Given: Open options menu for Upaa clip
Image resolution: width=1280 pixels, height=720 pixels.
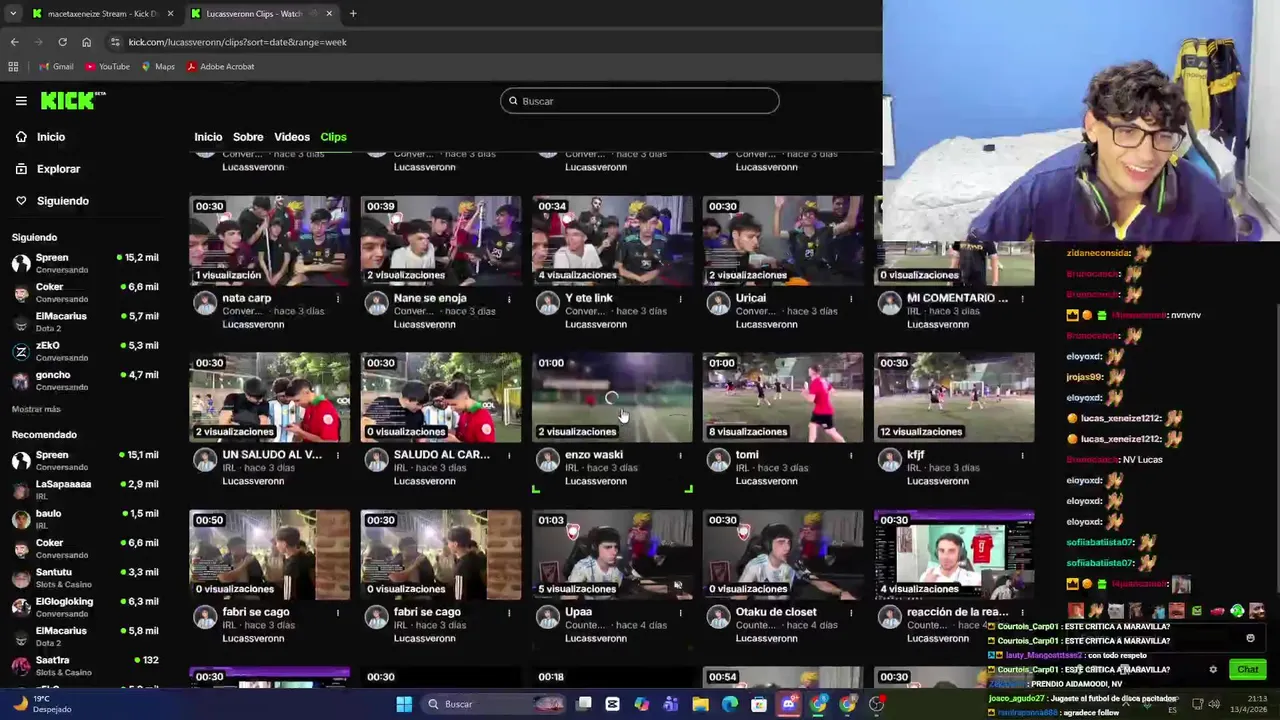Looking at the screenshot, I should [x=680, y=612].
